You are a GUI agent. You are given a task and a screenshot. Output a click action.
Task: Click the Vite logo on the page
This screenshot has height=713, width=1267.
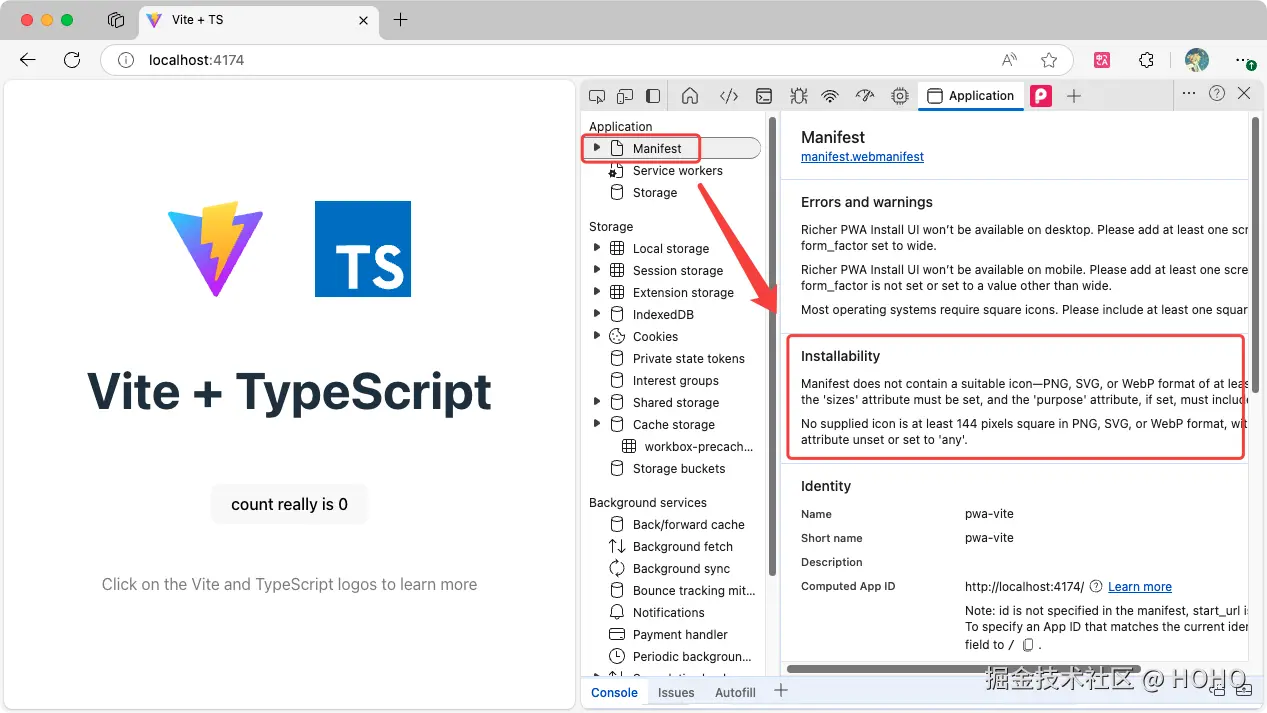(215, 249)
